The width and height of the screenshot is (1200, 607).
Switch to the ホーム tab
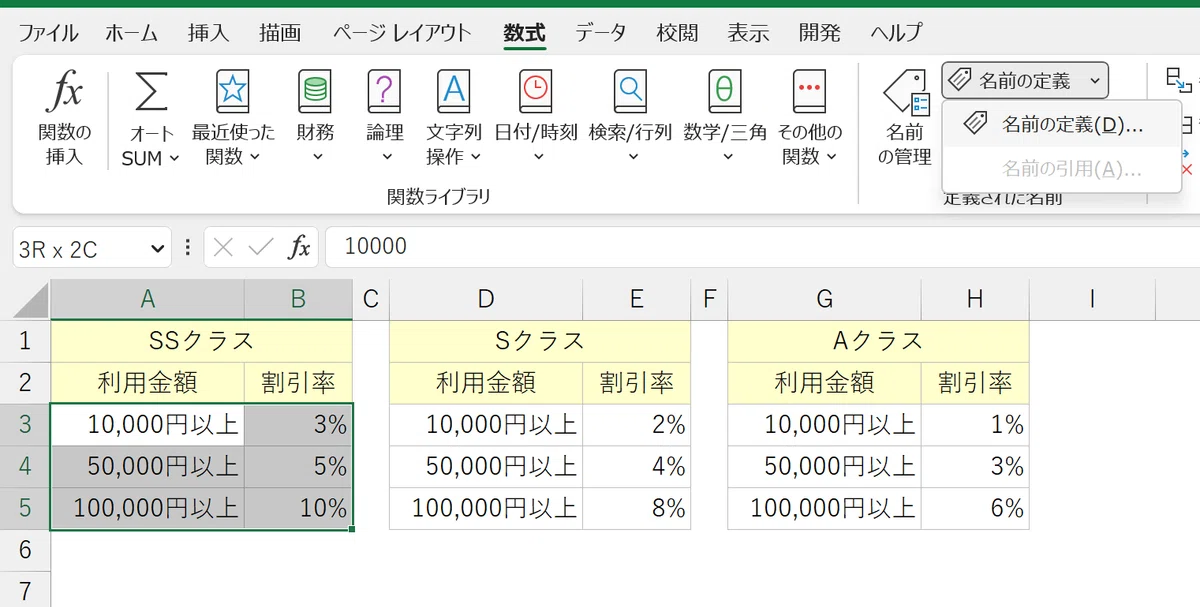(x=131, y=32)
